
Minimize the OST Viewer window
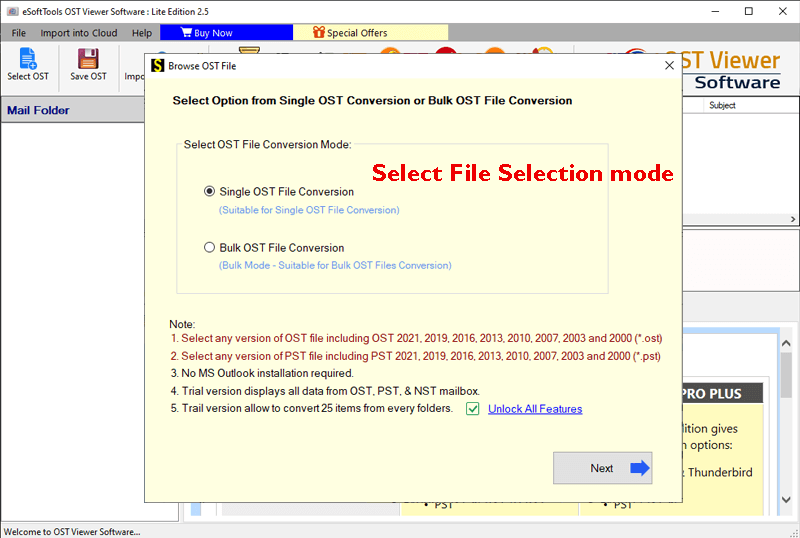pyautogui.click(x=715, y=11)
